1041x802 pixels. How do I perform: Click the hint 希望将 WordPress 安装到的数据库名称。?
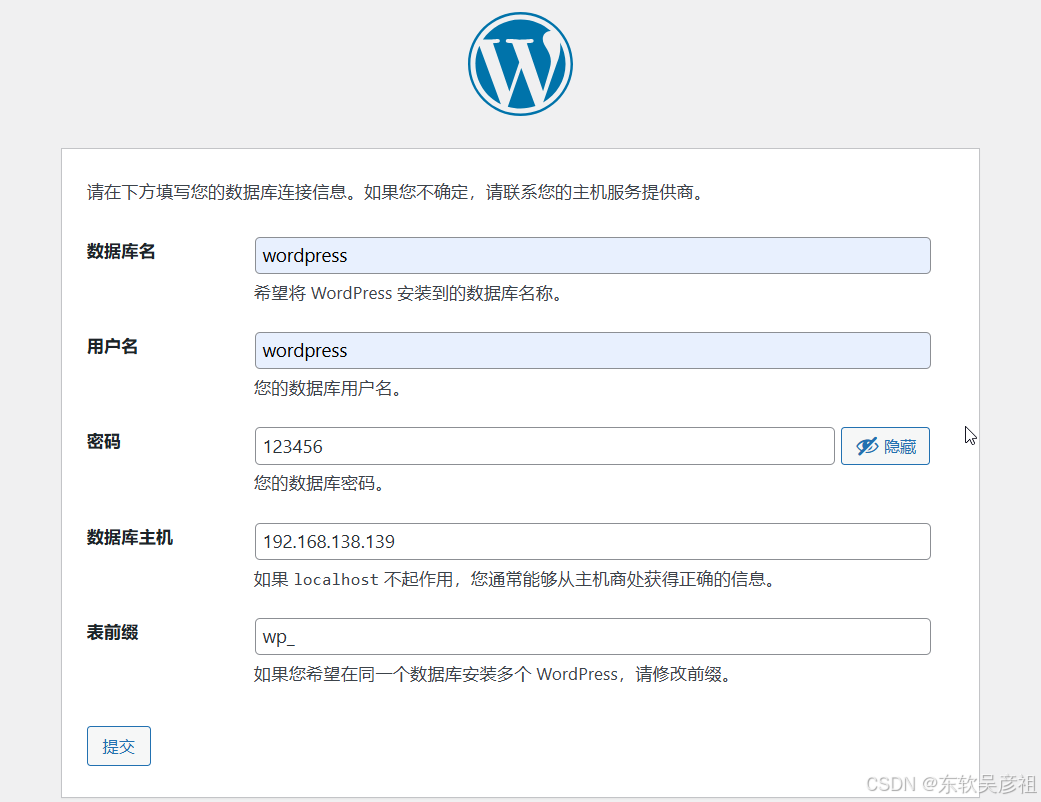[410, 293]
